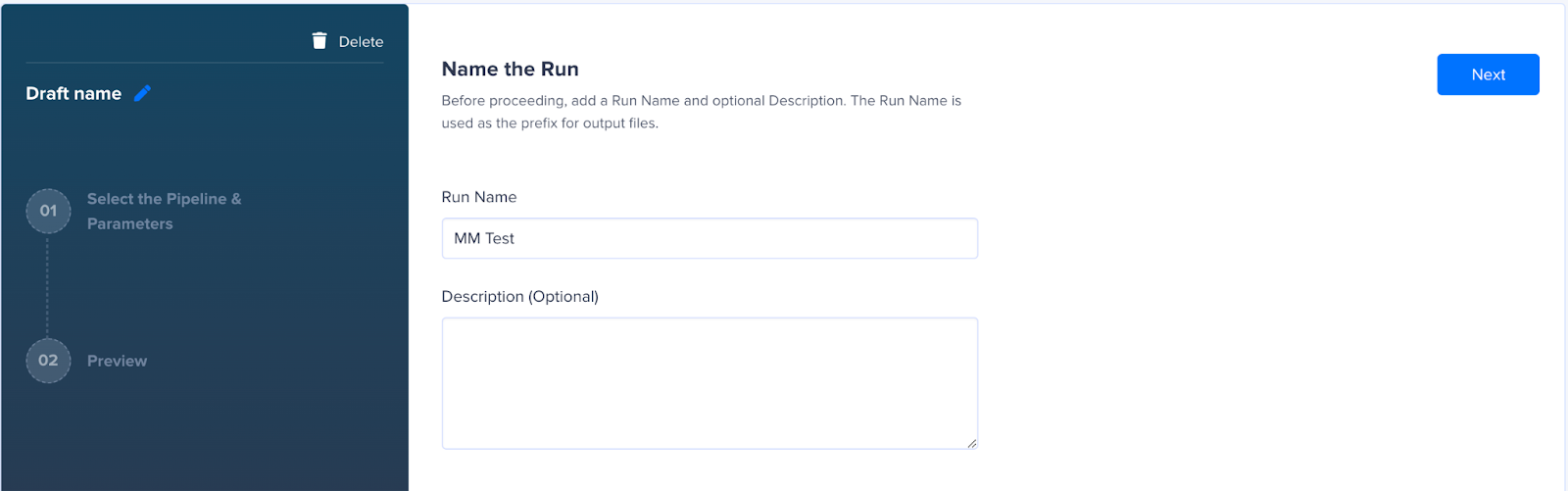Click the Description (Optional) label
The height and width of the screenshot is (491, 1568).
pos(519,296)
